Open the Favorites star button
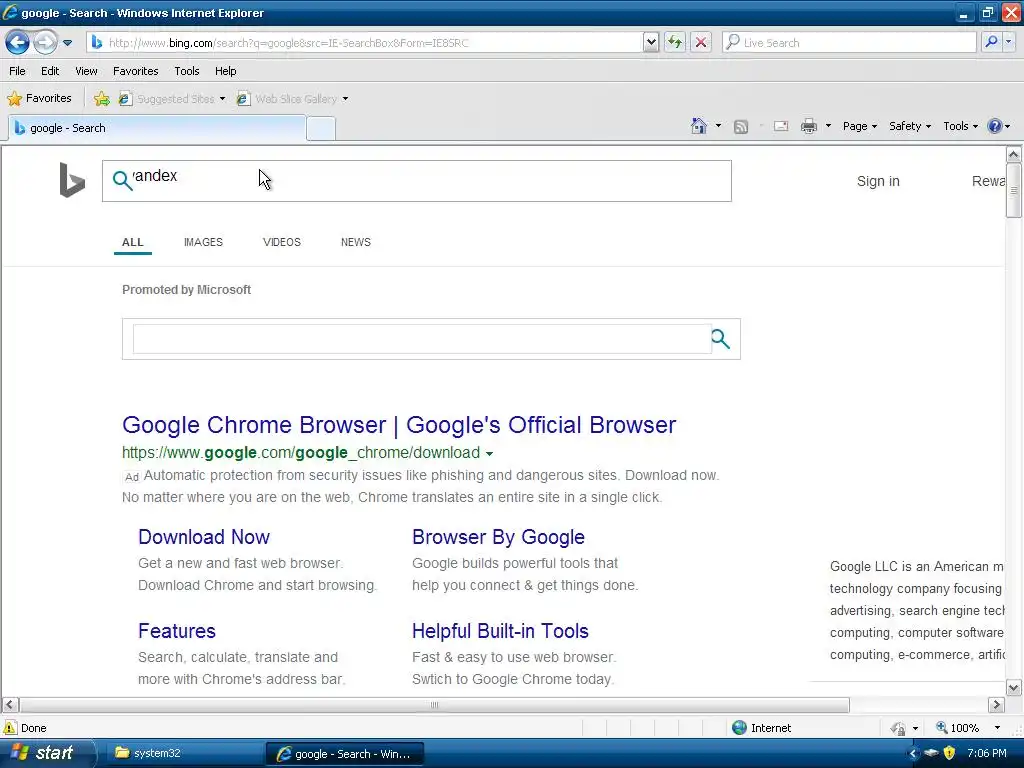The image size is (1024, 768). [39, 99]
